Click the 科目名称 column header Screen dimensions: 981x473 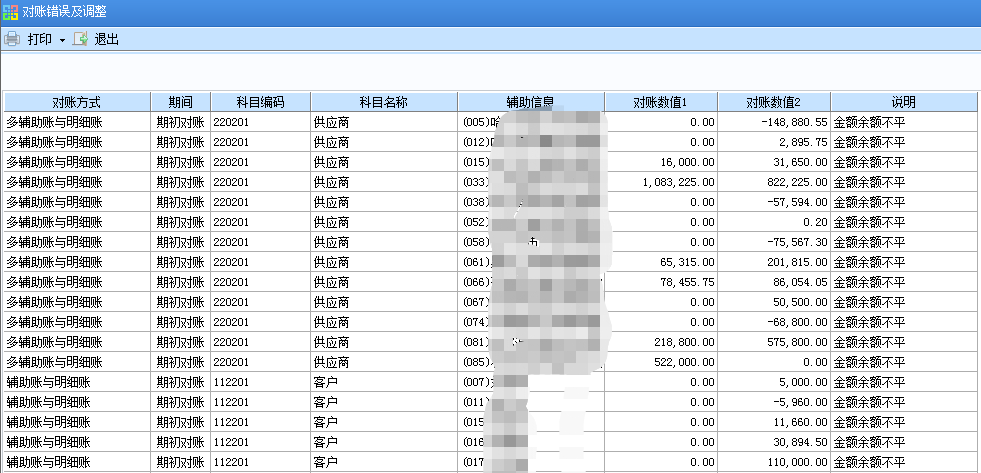[x=384, y=102]
